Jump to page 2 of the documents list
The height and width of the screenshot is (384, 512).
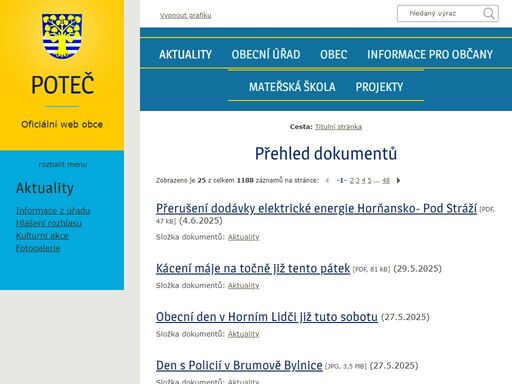tap(351, 181)
